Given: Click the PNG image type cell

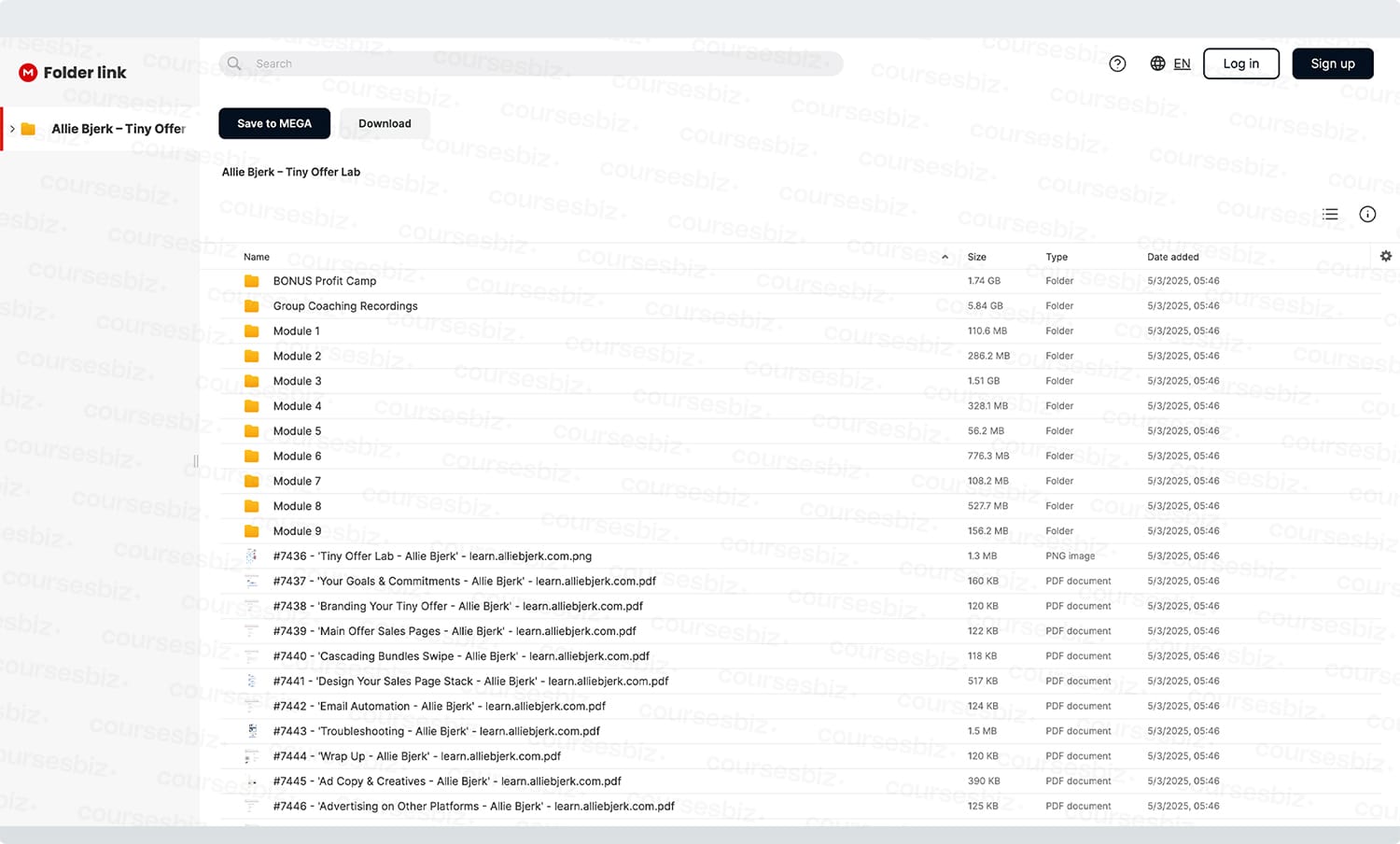Looking at the screenshot, I should point(1071,556).
